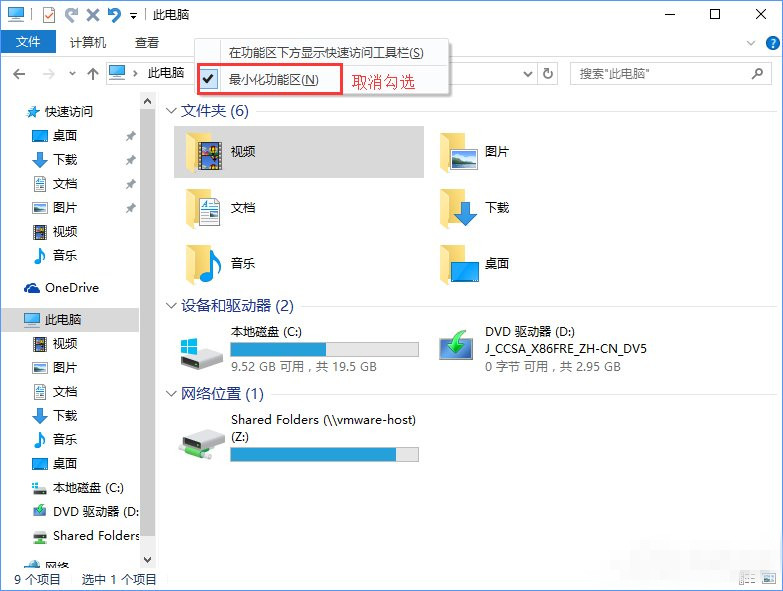The image size is (783, 591).
Task: Select the 音乐 folder icon in main pane
Action: 203,264
